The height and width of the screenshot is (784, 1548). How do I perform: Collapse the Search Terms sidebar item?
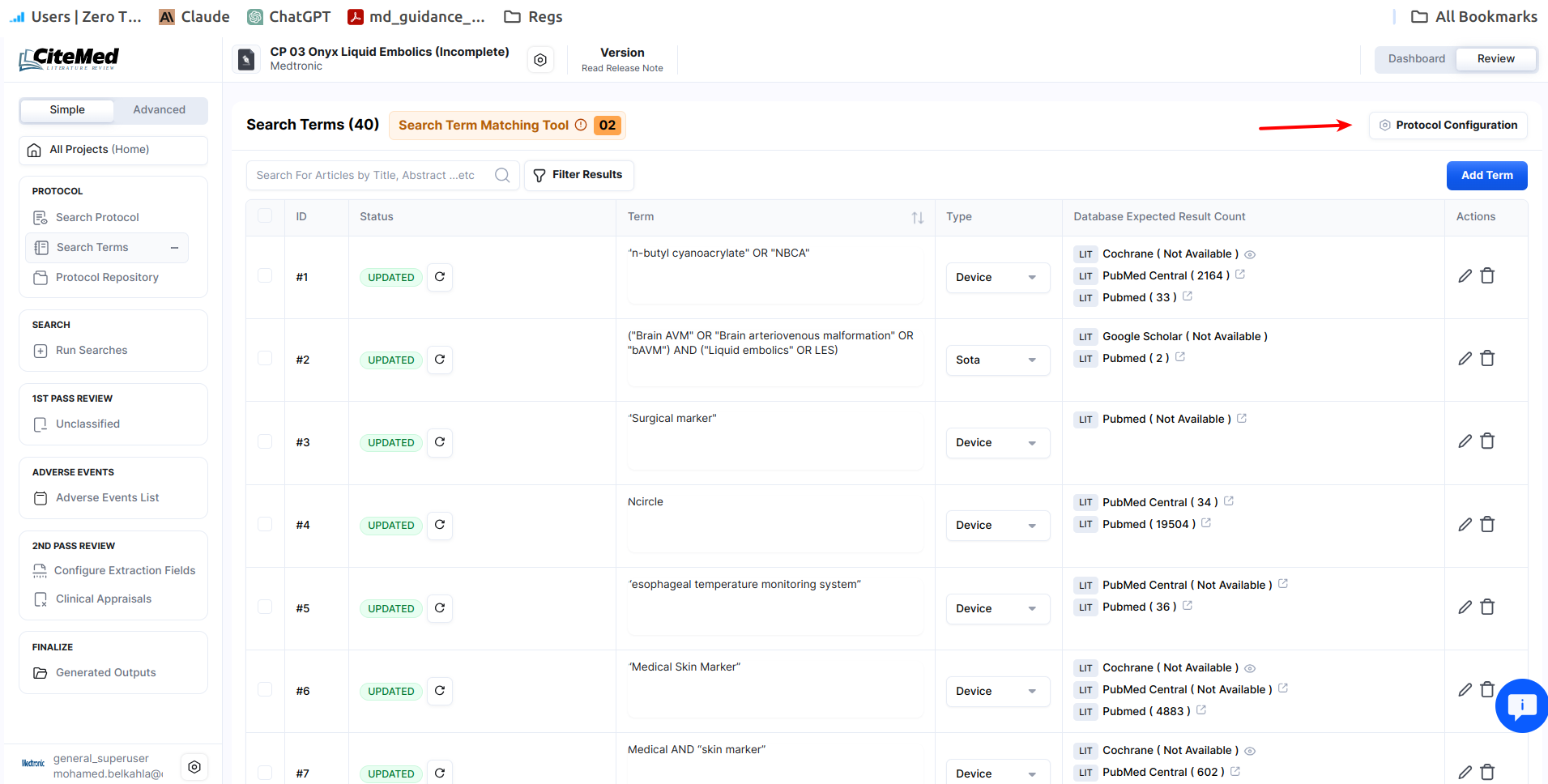coord(174,248)
